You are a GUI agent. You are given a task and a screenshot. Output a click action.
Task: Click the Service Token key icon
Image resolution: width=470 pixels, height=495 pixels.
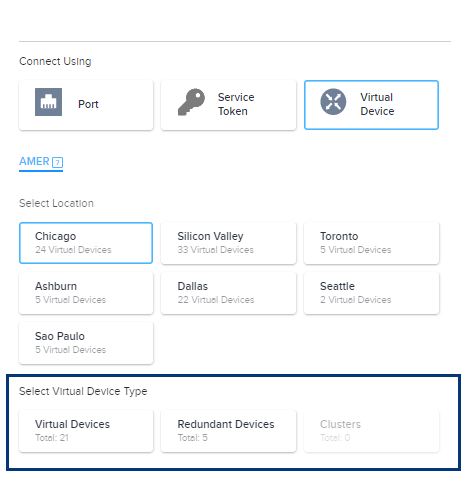tap(191, 102)
